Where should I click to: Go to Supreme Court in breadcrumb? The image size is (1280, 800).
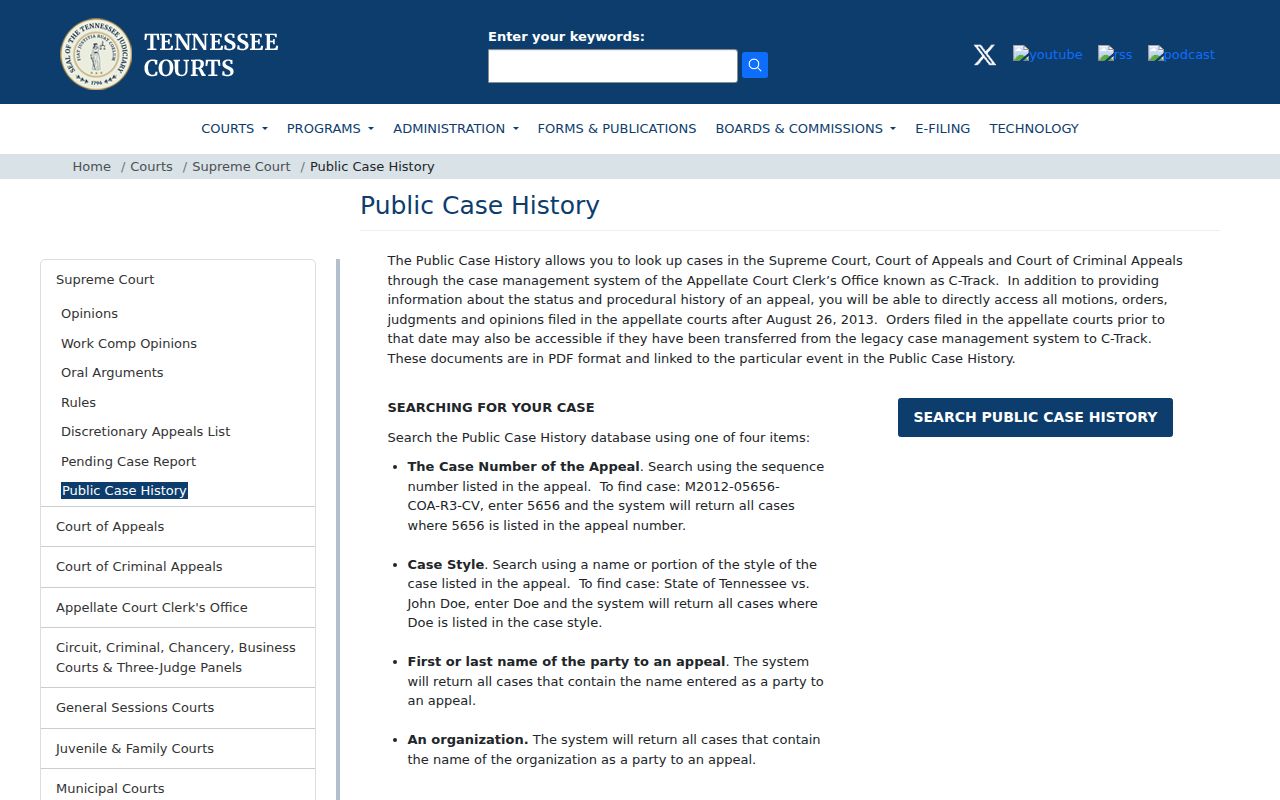tap(241, 167)
